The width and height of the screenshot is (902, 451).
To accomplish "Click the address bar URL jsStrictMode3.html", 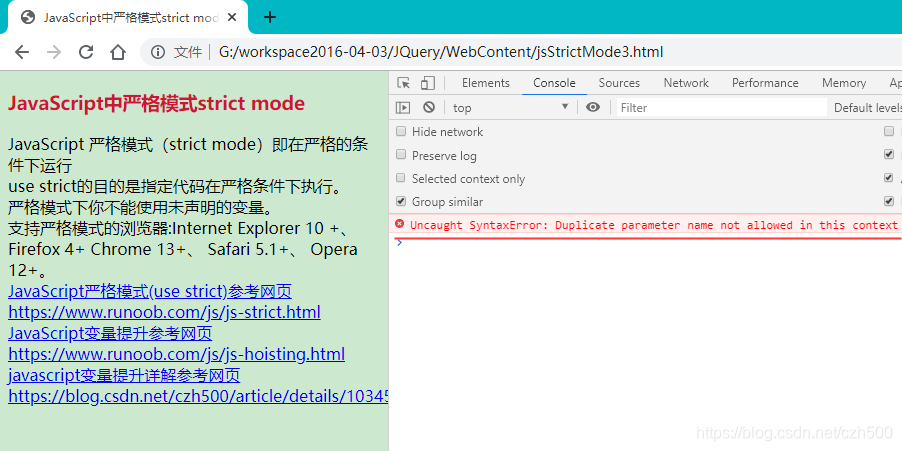I will tap(441, 52).
